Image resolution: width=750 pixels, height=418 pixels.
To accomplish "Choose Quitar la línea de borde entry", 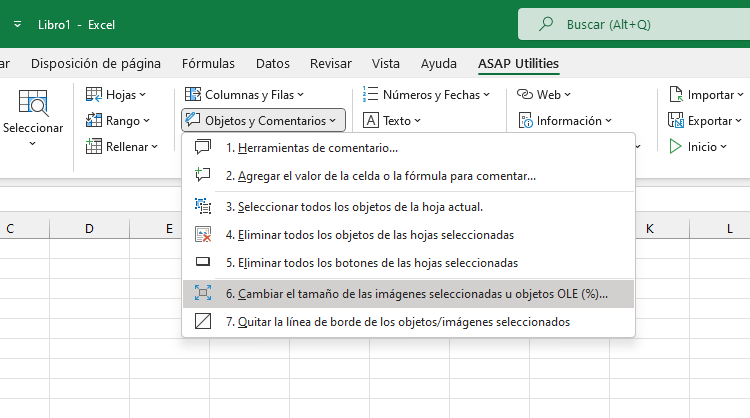I will click(408, 322).
